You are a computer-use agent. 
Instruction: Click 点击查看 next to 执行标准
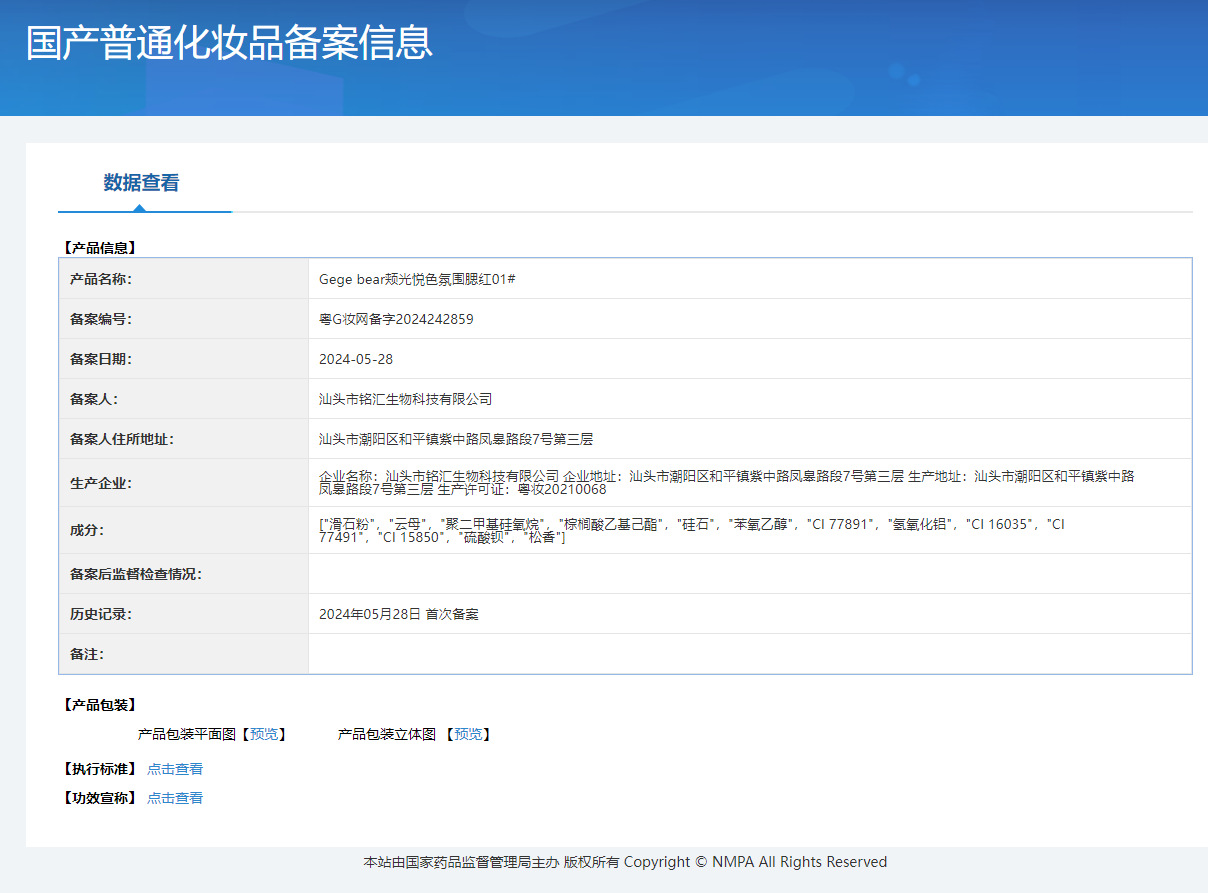coord(174,768)
